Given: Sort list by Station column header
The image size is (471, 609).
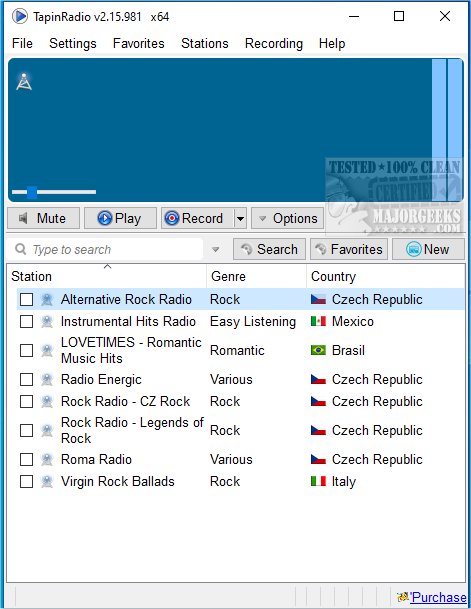Looking at the screenshot, I should click(106, 276).
